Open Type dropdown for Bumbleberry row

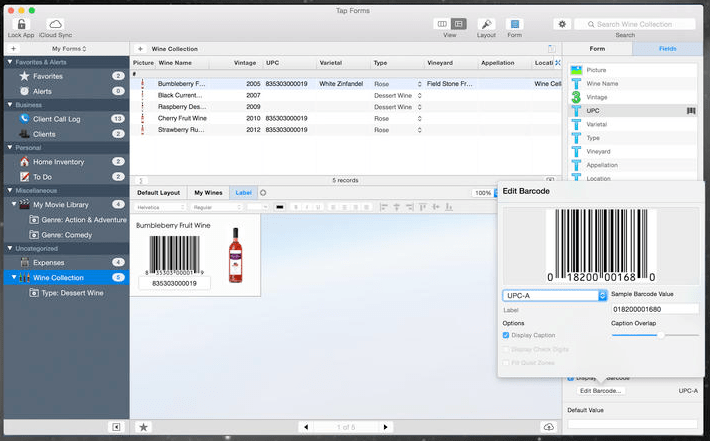pos(419,84)
